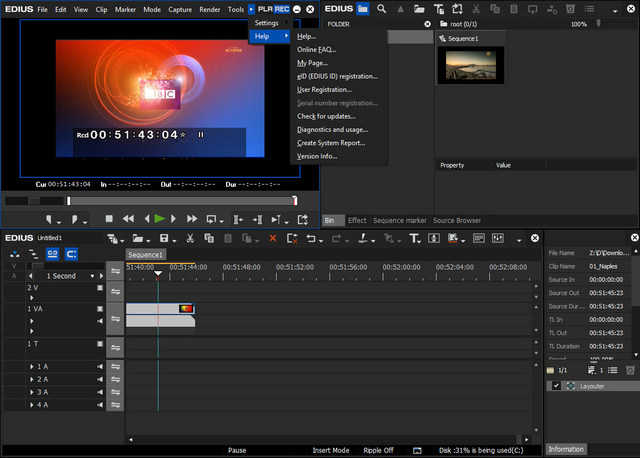Click the Stop button in the player

click(109, 219)
